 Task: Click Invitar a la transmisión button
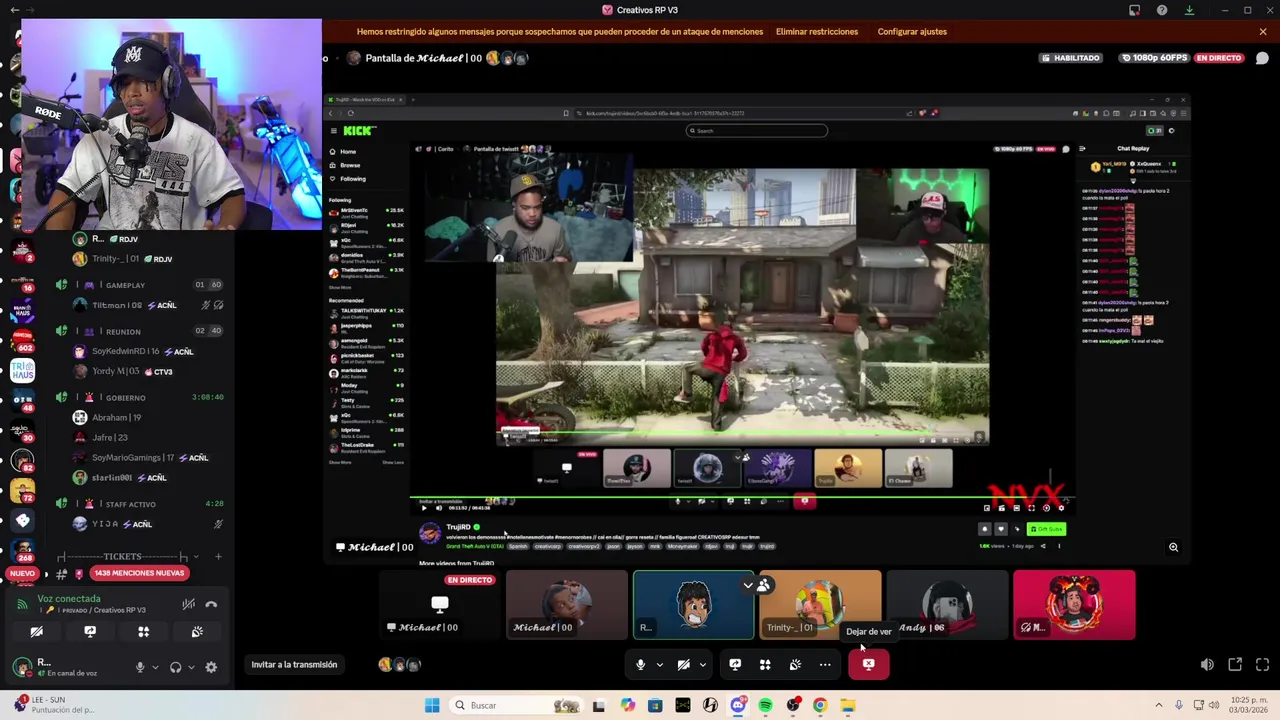click(294, 664)
